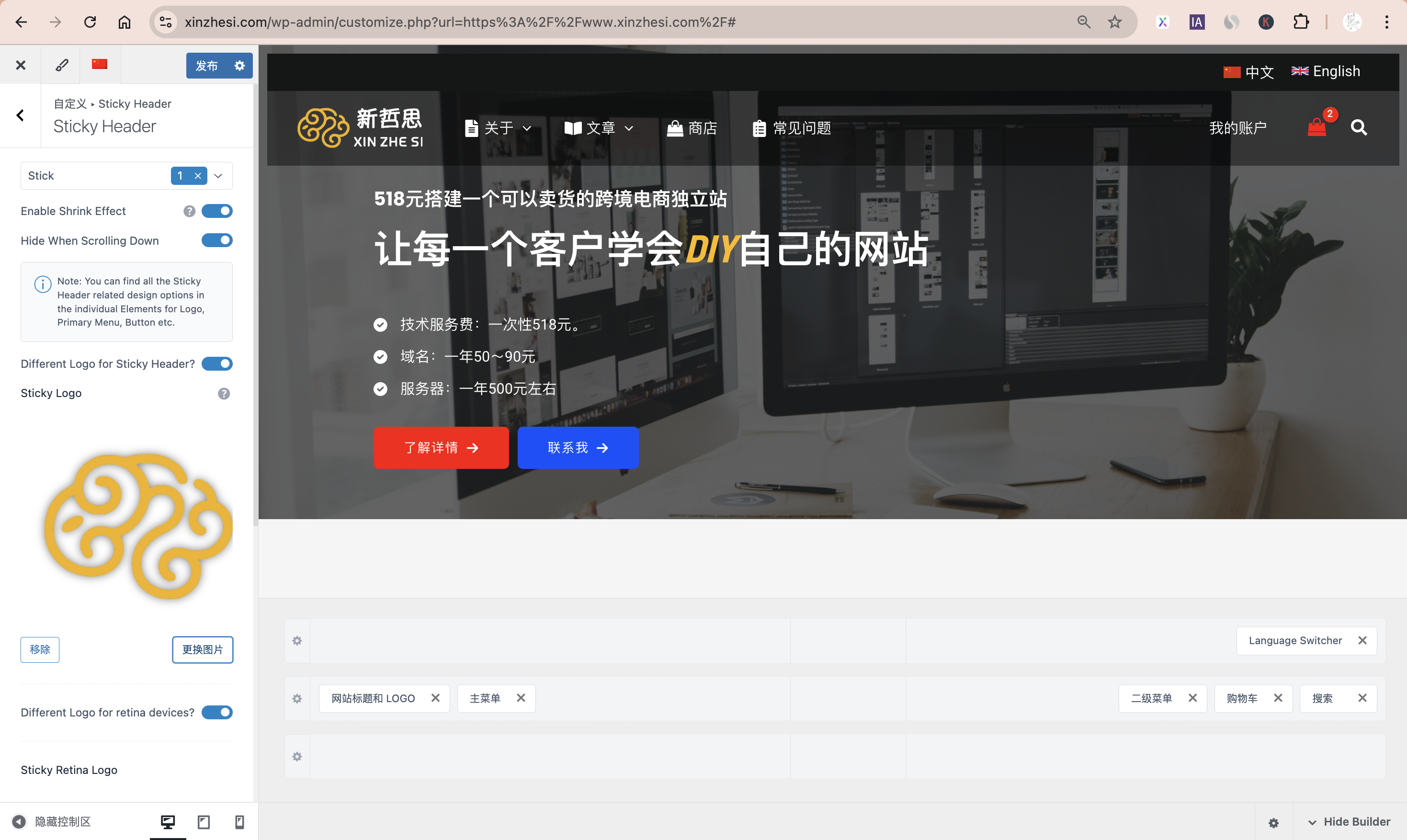Remove 搜索 element from builder

pyautogui.click(x=1362, y=698)
